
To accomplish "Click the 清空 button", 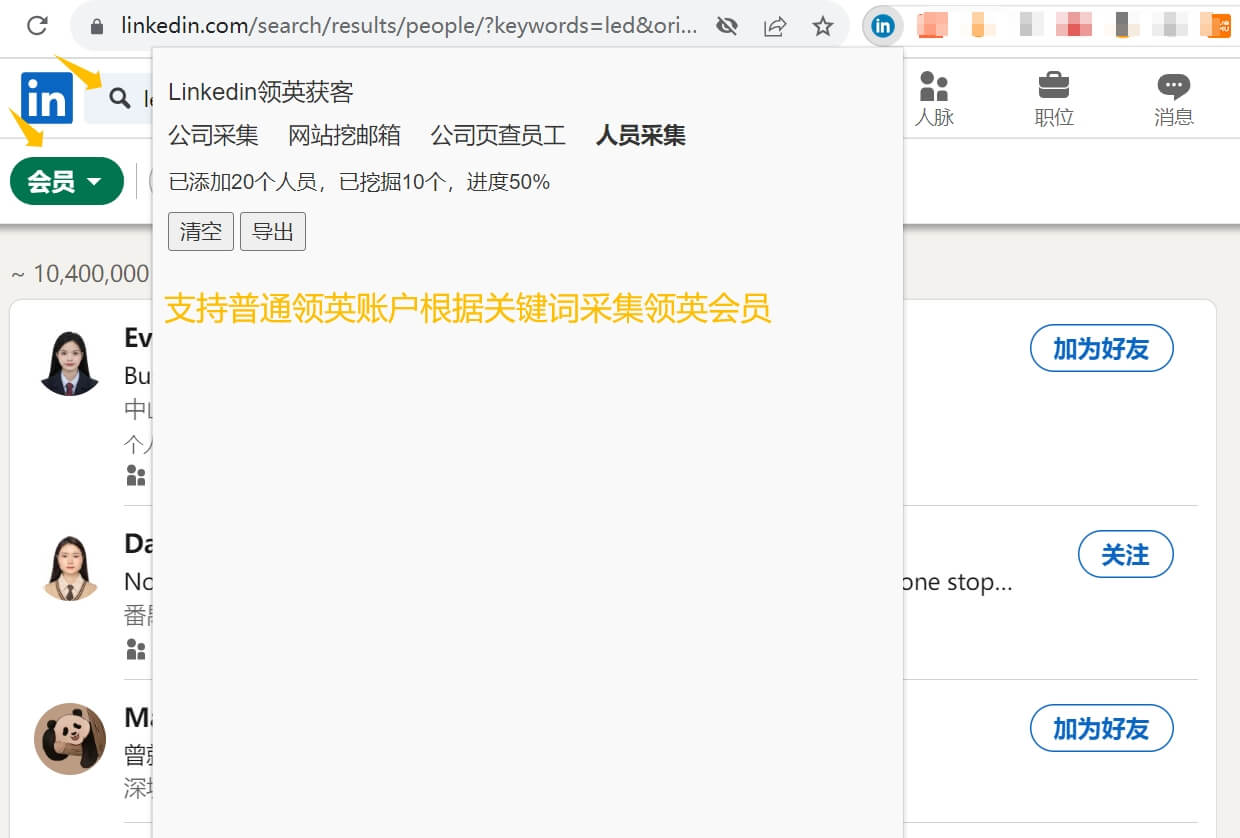I will point(201,231).
